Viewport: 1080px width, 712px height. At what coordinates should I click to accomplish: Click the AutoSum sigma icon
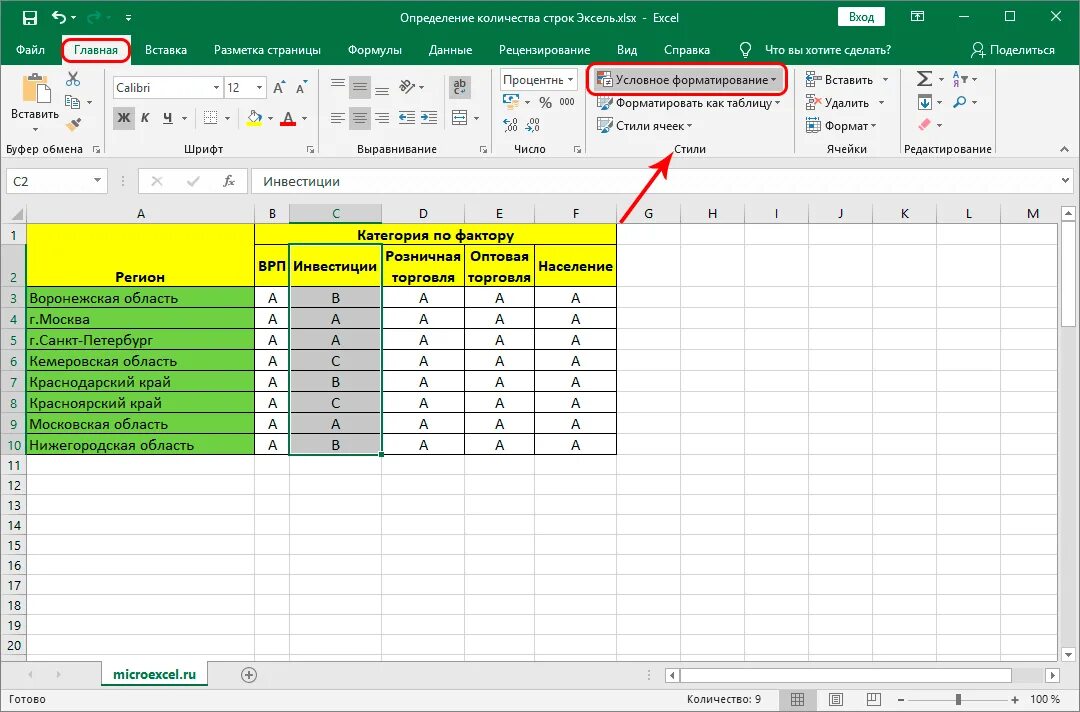(x=924, y=79)
